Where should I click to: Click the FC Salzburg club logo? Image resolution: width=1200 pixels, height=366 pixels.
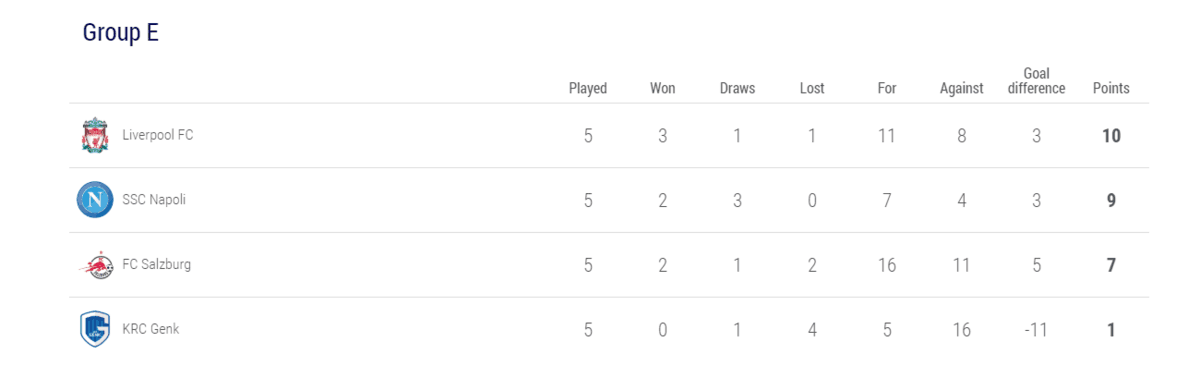coord(94,265)
